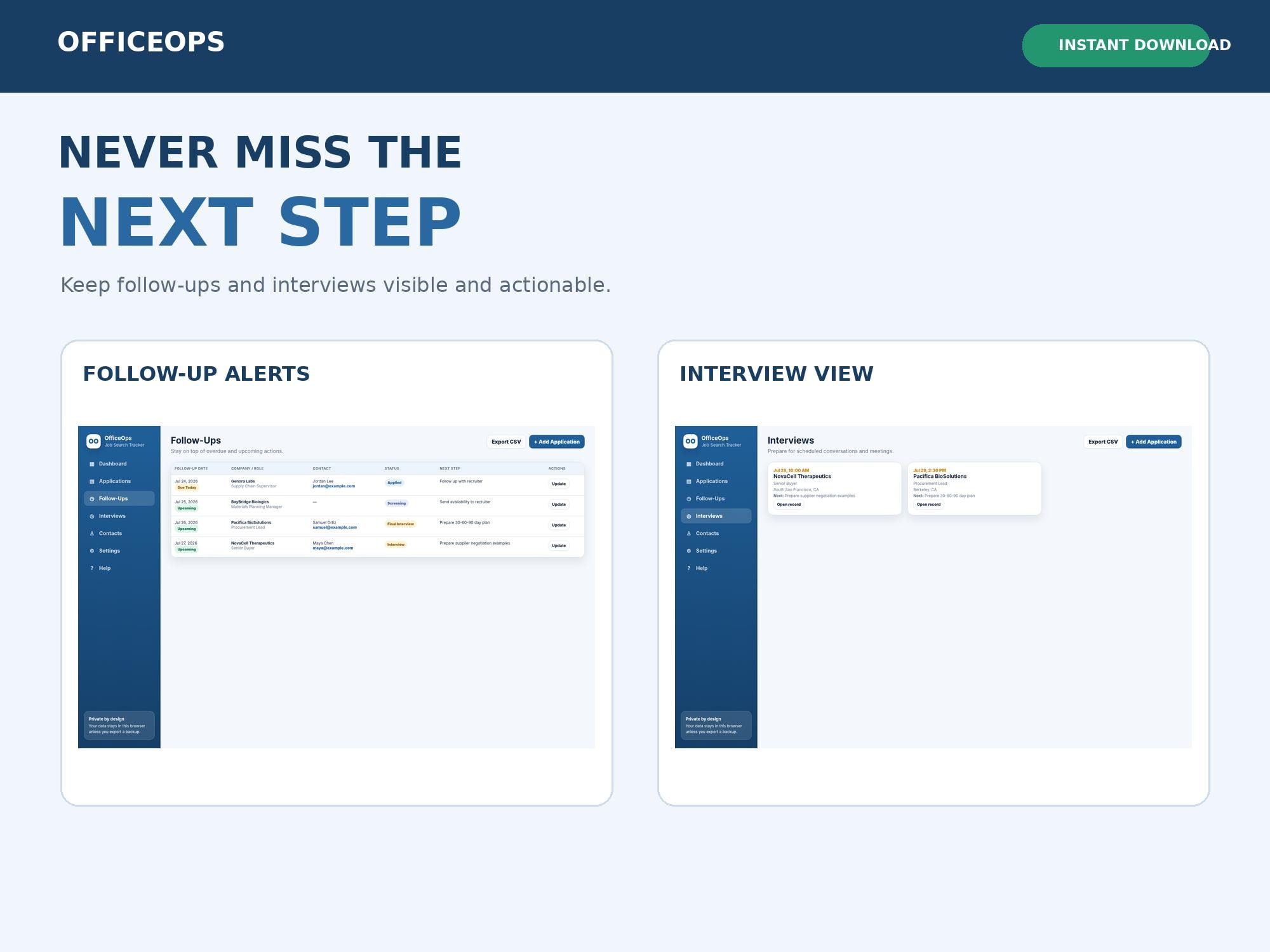
Task: Click Update for NovaCell Therapeutics follow-up row
Action: pyautogui.click(x=559, y=546)
